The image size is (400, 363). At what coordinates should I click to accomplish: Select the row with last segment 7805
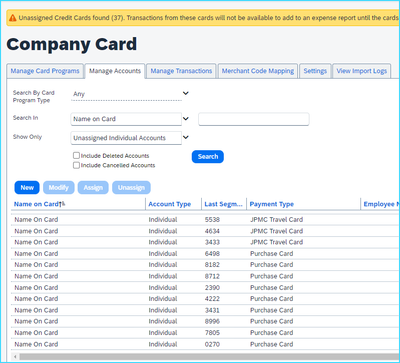point(205,333)
